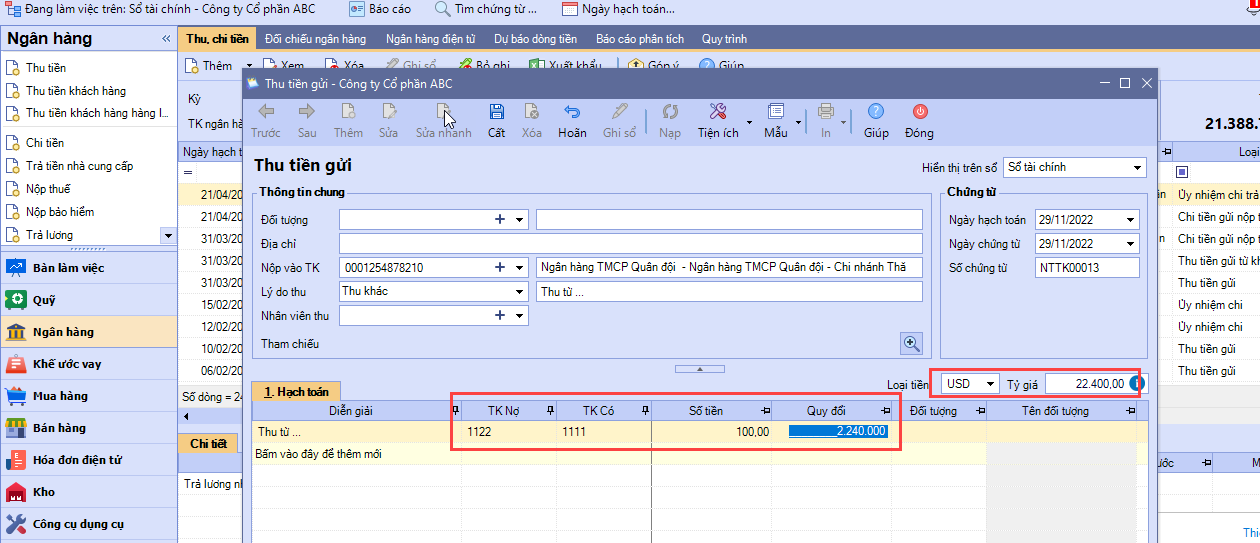
Task: Click the Giúp help icon in dialog
Action: [876, 112]
